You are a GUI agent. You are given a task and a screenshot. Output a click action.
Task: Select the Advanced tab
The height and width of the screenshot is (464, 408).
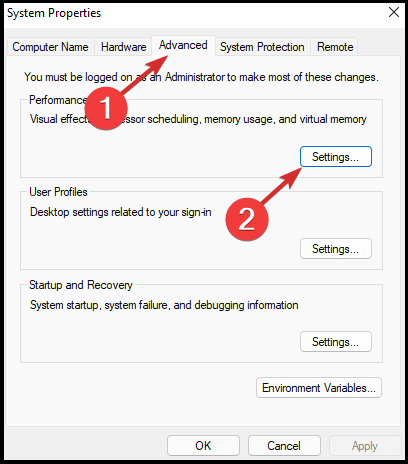(183, 45)
